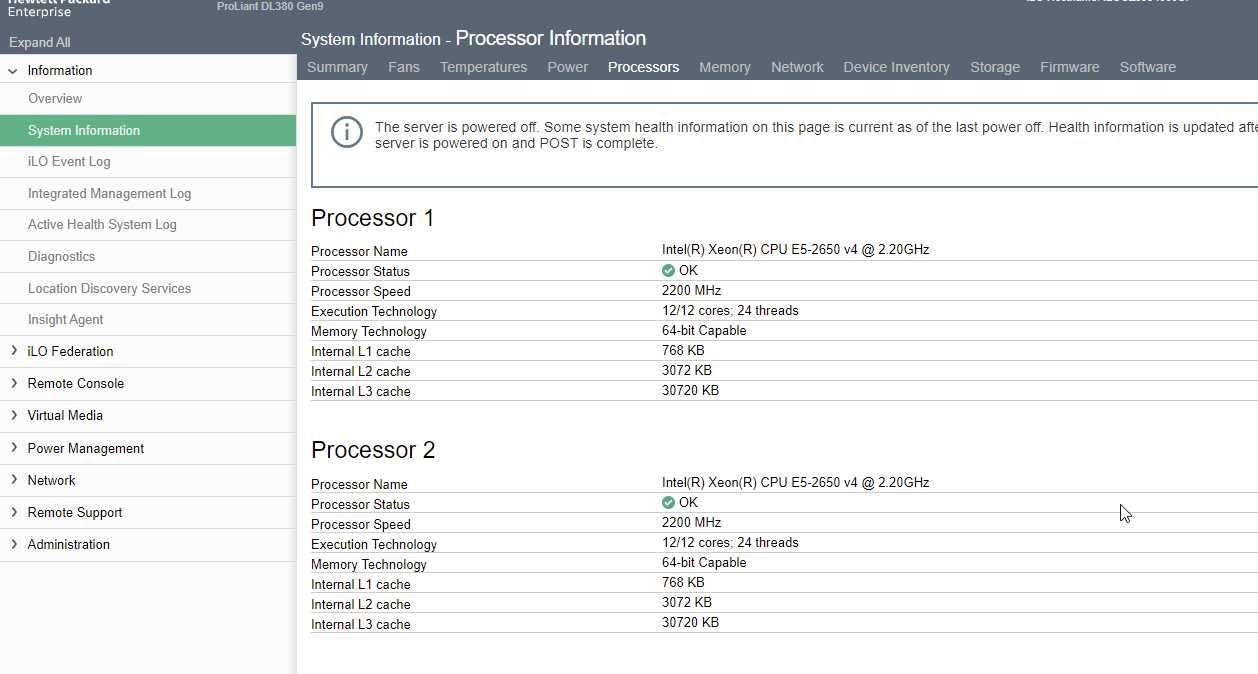Viewport: 1258px width, 674px height.
Task: Click Processor 1 name Xeon E5-2650 value
Action: click(x=795, y=250)
